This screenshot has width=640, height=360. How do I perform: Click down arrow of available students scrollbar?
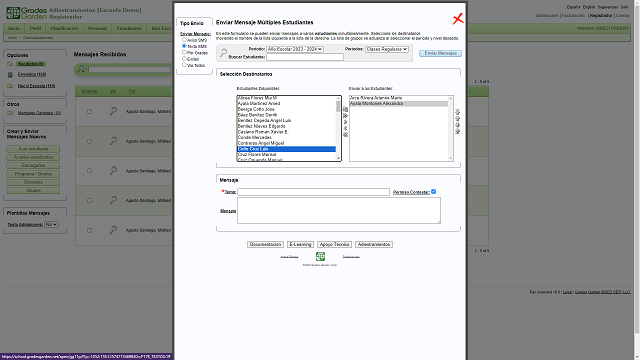[x=338, y=158]
